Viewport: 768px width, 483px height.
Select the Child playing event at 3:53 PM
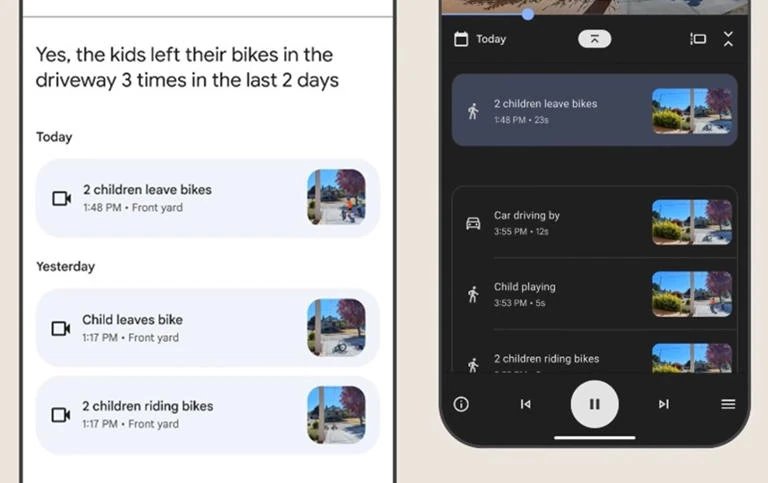pyautogui.click(x=594, y=294)
